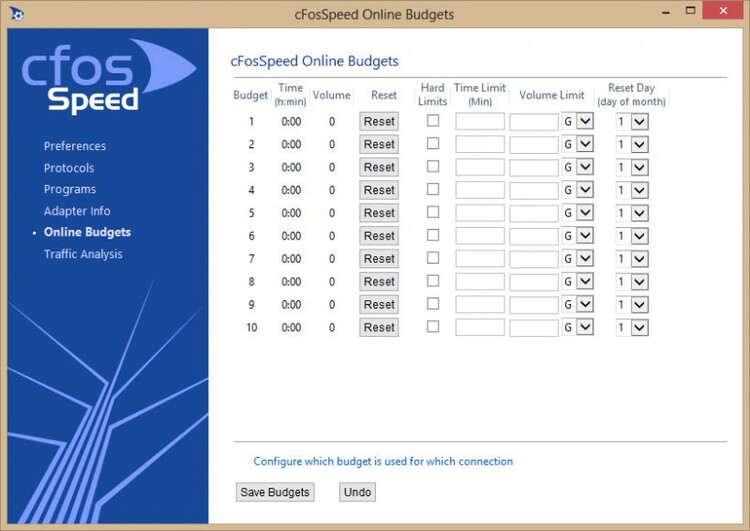750x531 pixels.
Task: Open the Protocols page
Action: tap(69, 168)
